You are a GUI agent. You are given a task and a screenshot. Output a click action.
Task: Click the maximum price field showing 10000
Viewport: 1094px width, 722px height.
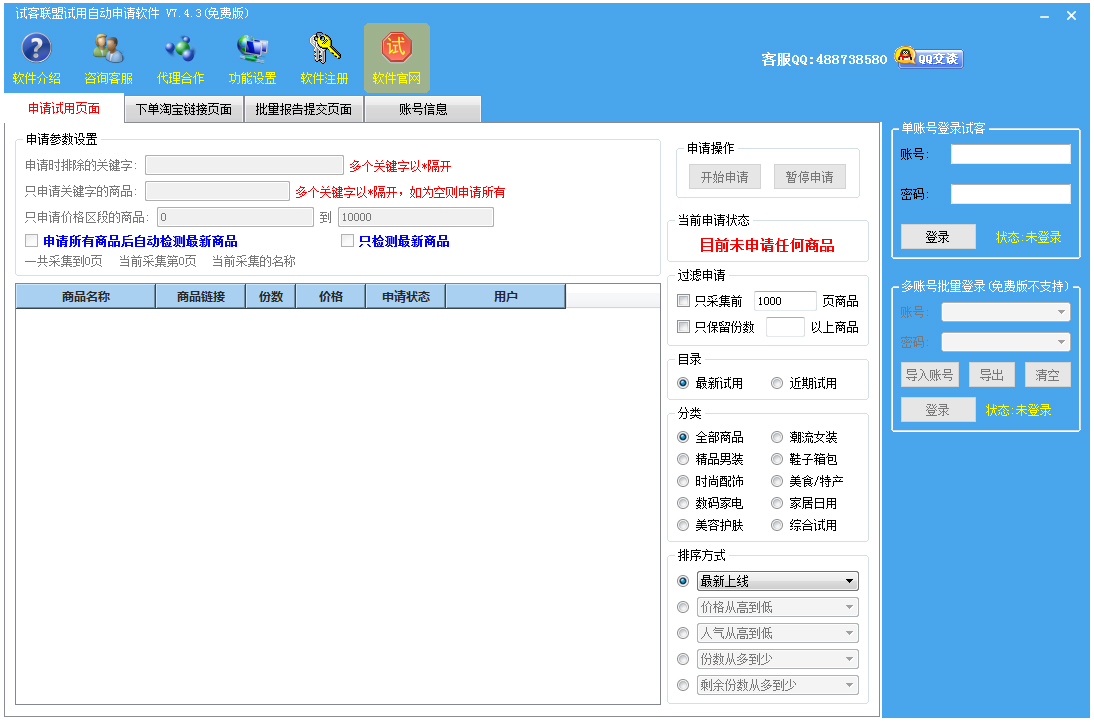pos(416,217)
